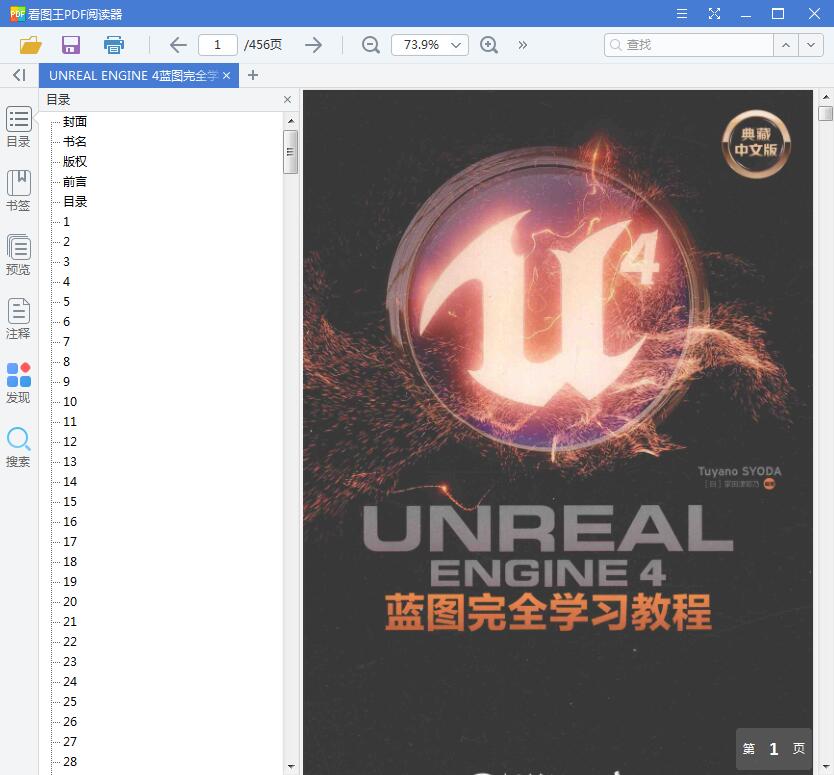
Task: Open the 搜索 search panel
Action: point(19,447)
